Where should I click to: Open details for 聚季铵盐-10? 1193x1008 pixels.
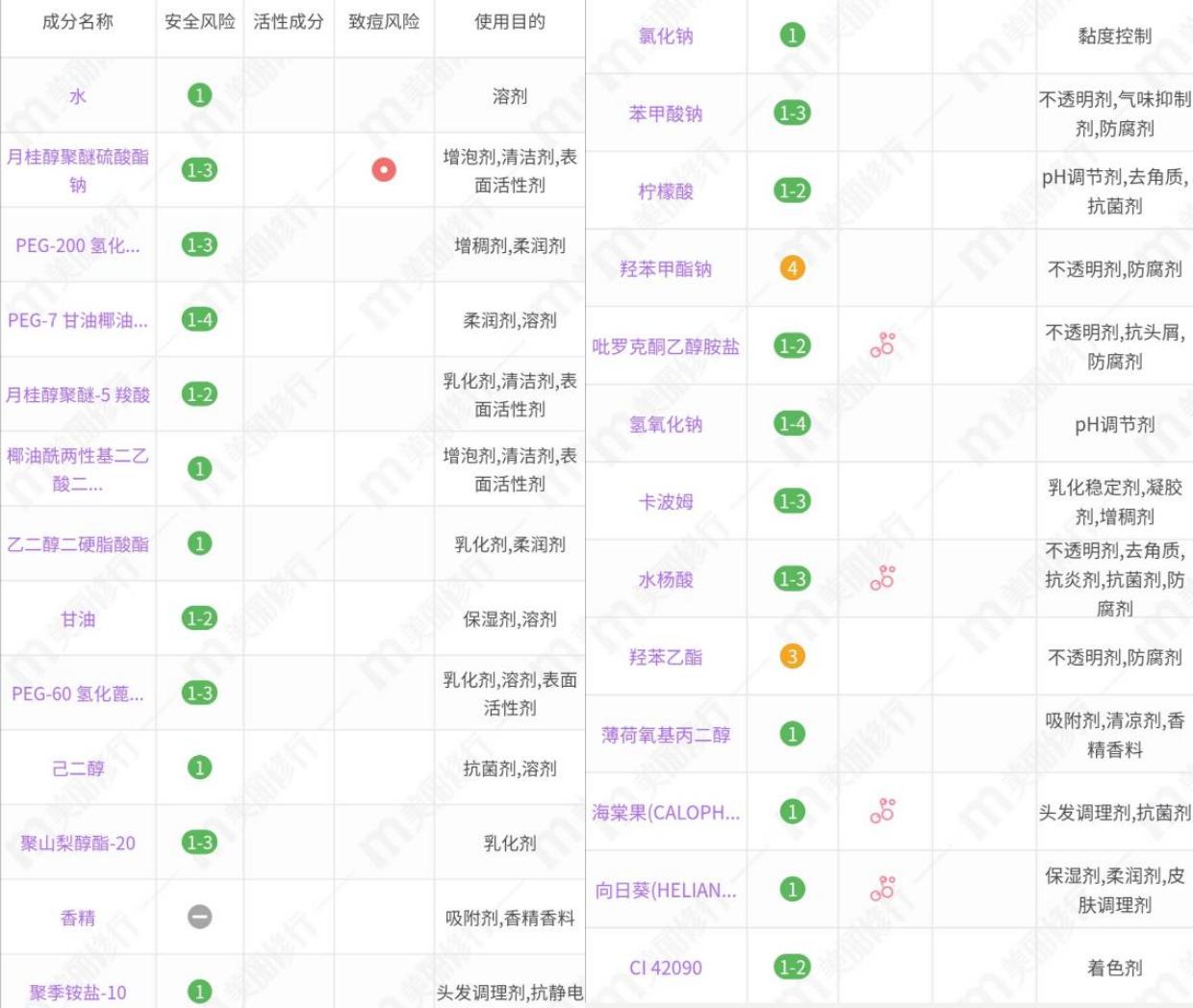click(x=79, y=991)
